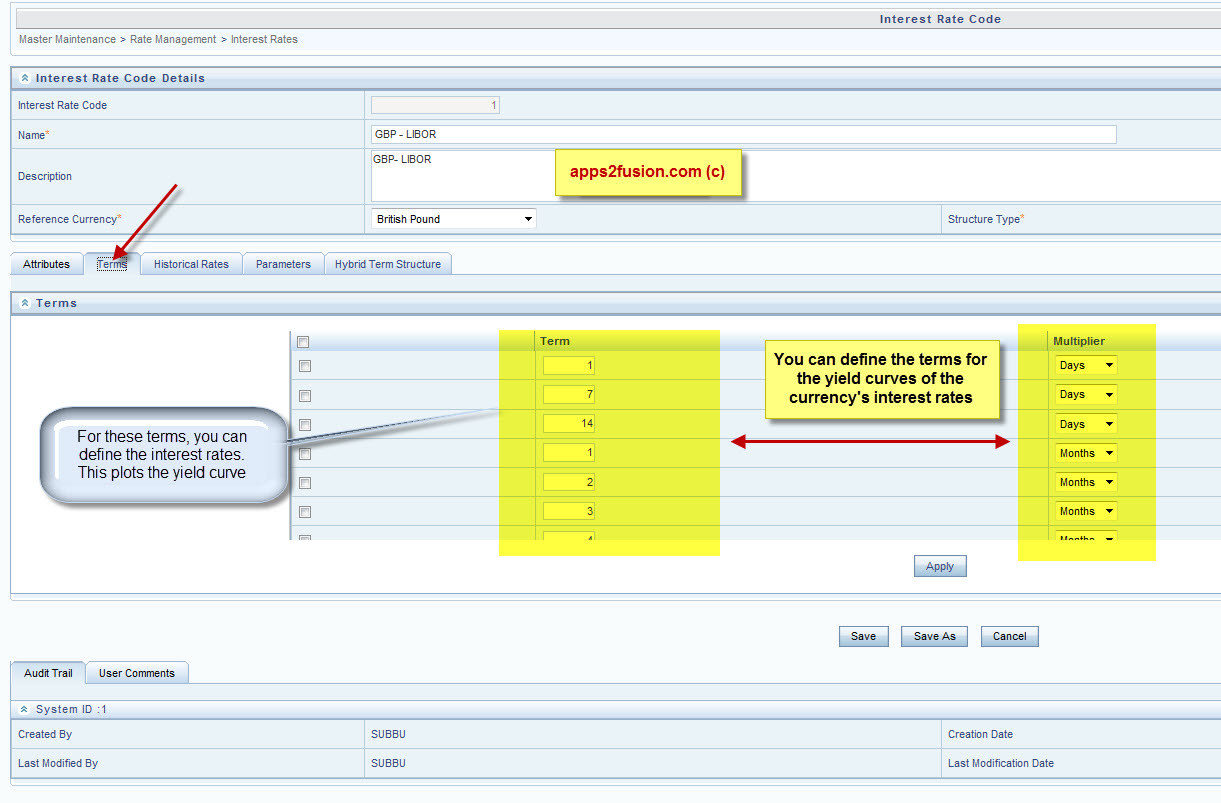
Task: Check the row with term 14 Days
Action: (305, 424)
